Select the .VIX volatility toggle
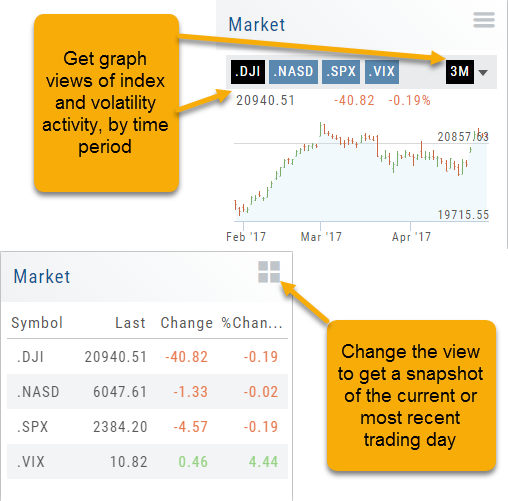The height and width of the screenshot is (501, 508). coord(382,72)
